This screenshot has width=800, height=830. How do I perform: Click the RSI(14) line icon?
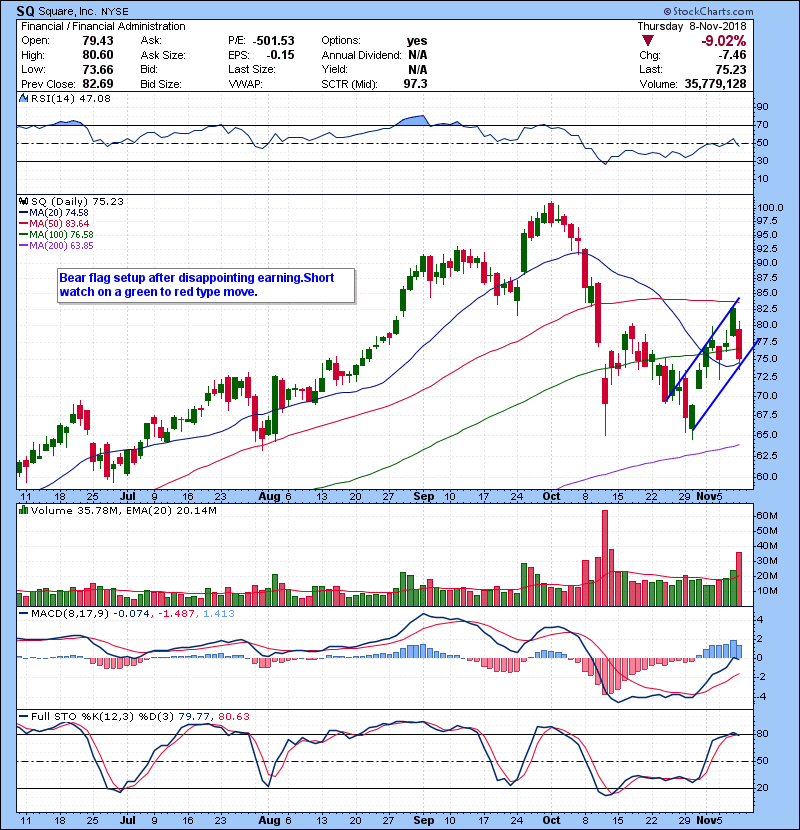click(23, 98)
